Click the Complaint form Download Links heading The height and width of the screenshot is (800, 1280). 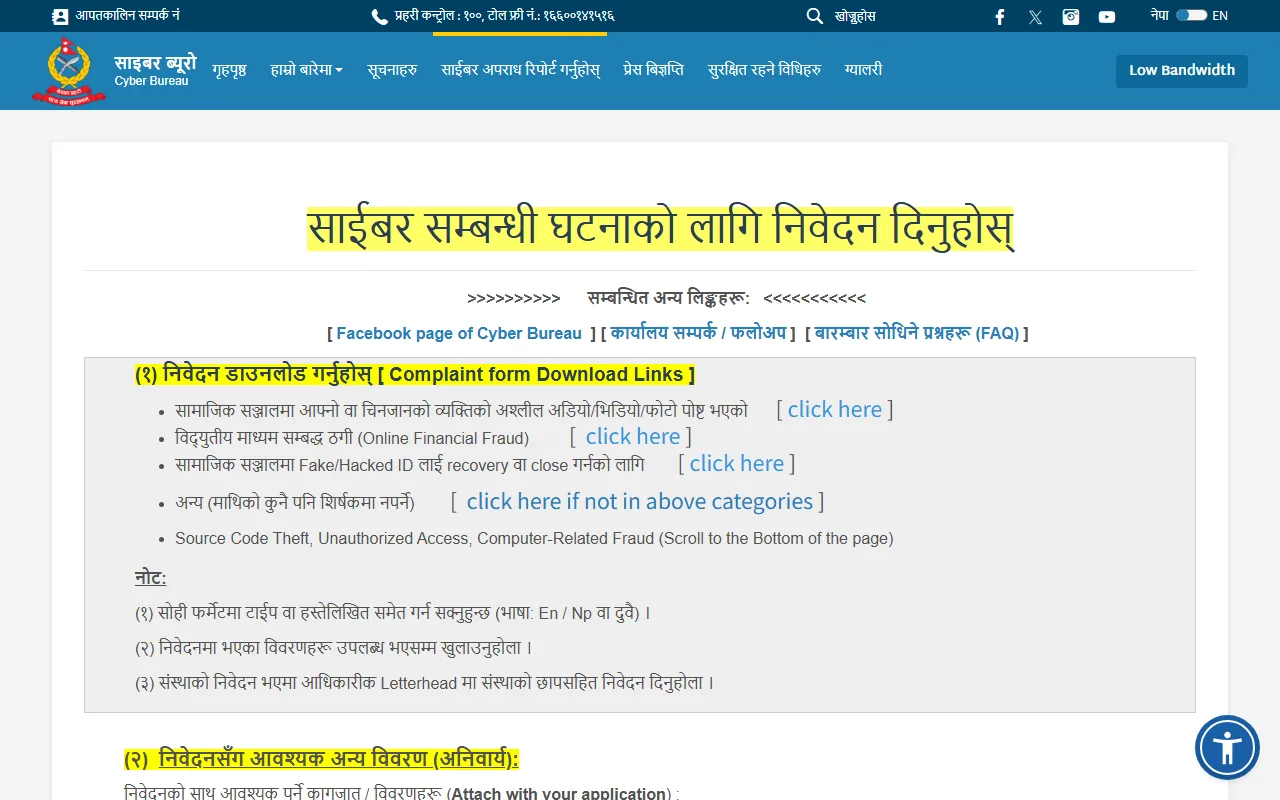[x=415, y=374]
